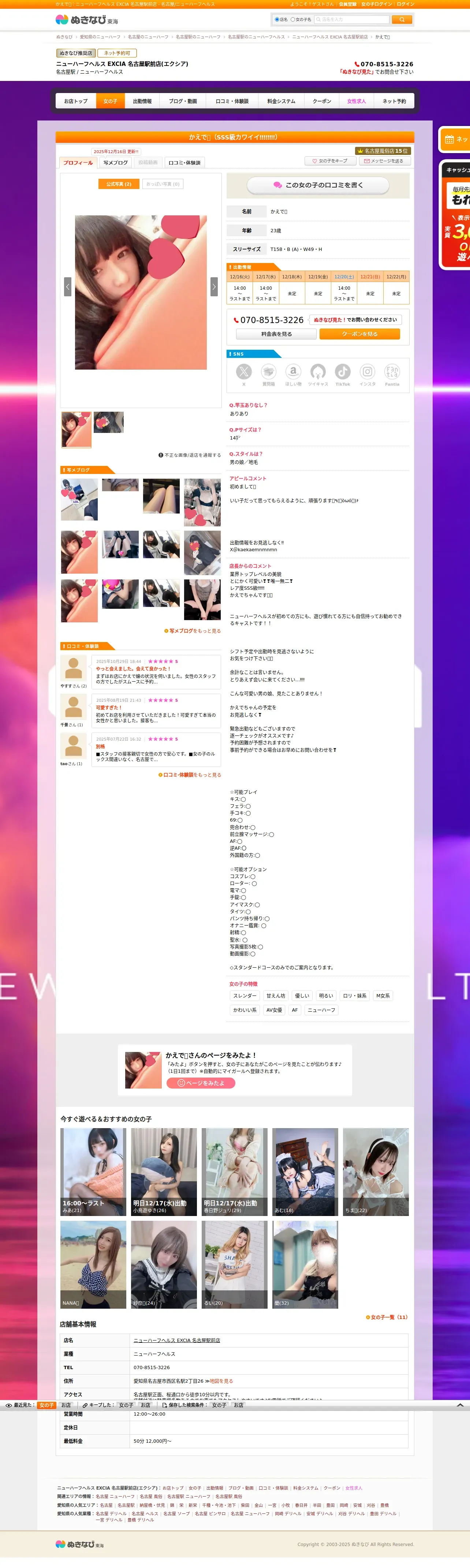Click the orange クーポンを見る button

(x=359, y=334)
